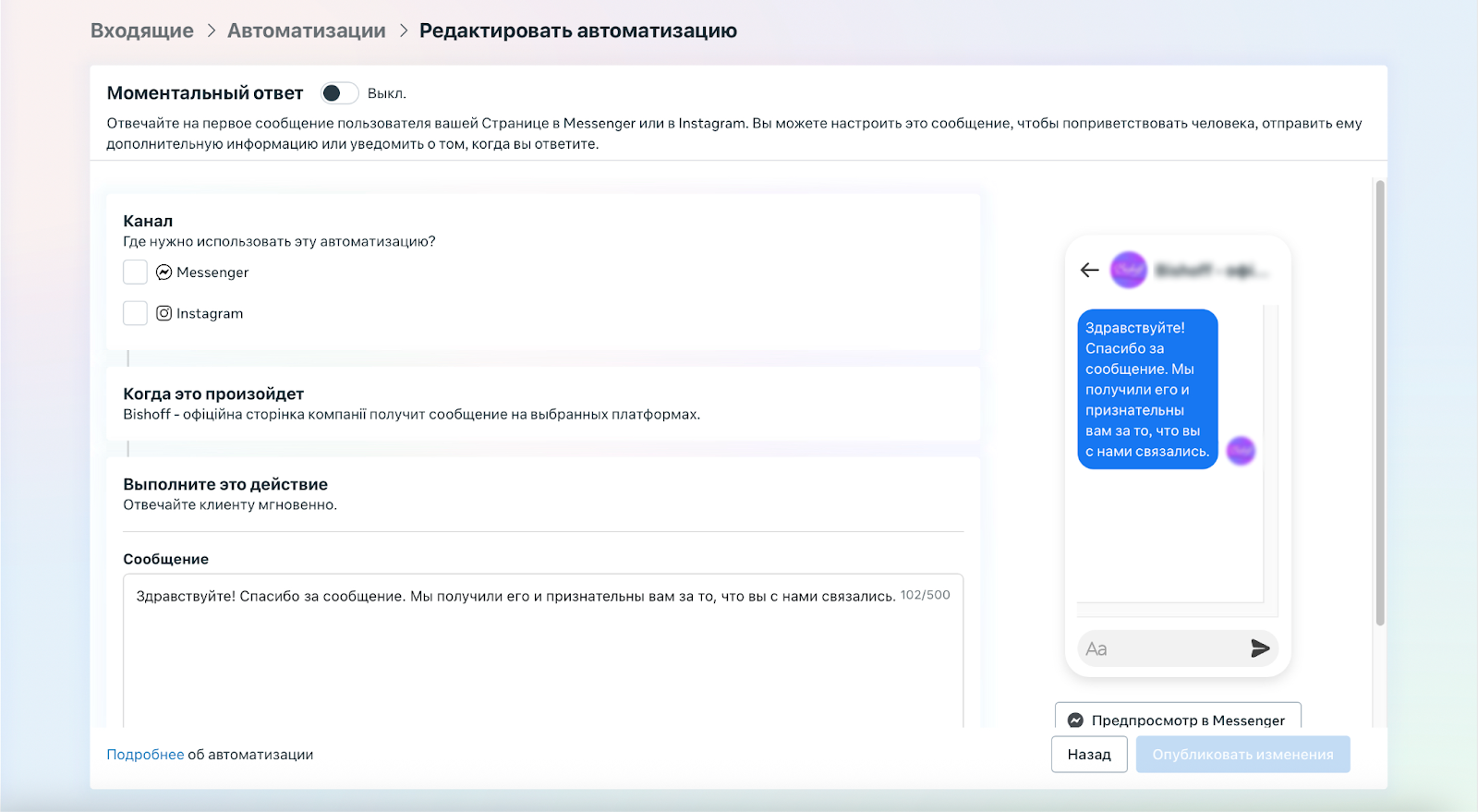Click the Messenger logo icon beside channel
Image resolution: width=1478 pixels, height=812 pixels.
click(164, 273)
